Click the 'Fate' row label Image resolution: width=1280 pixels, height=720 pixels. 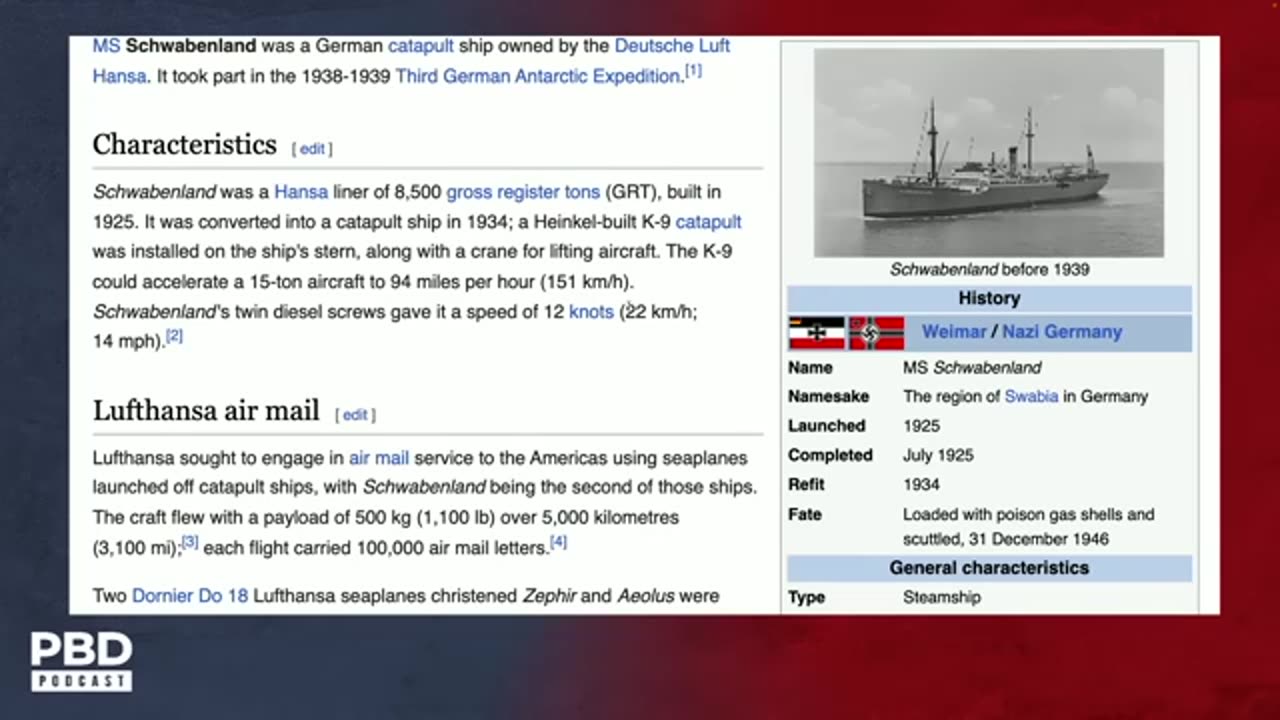pyautogui.click(x=805, y=515)
